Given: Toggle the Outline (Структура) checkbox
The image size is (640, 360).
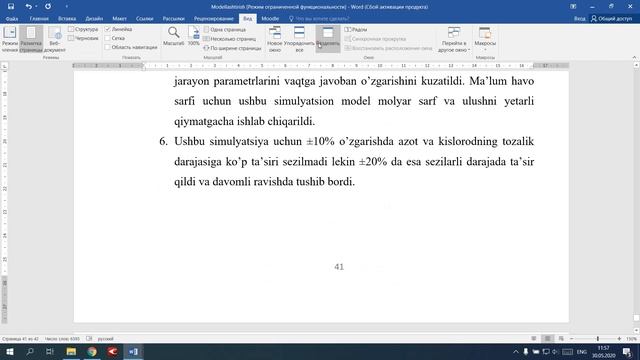Looking at the screenshot, I should tap(71, 29).
